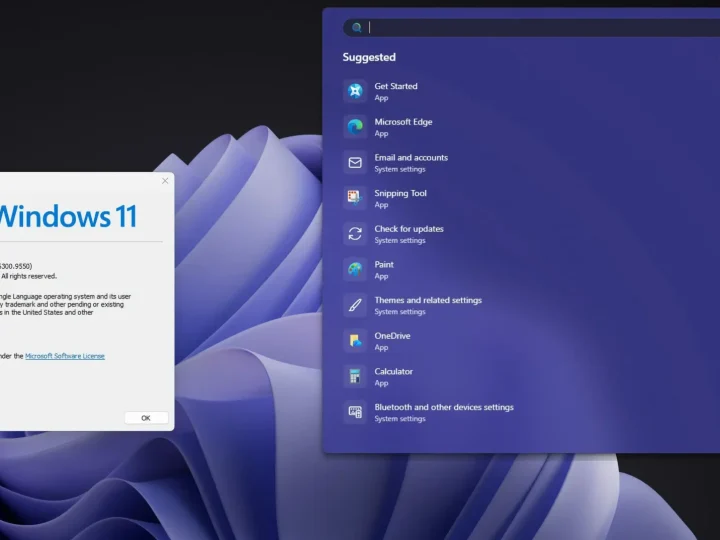Open the Calculator icon

pos(355,376)
